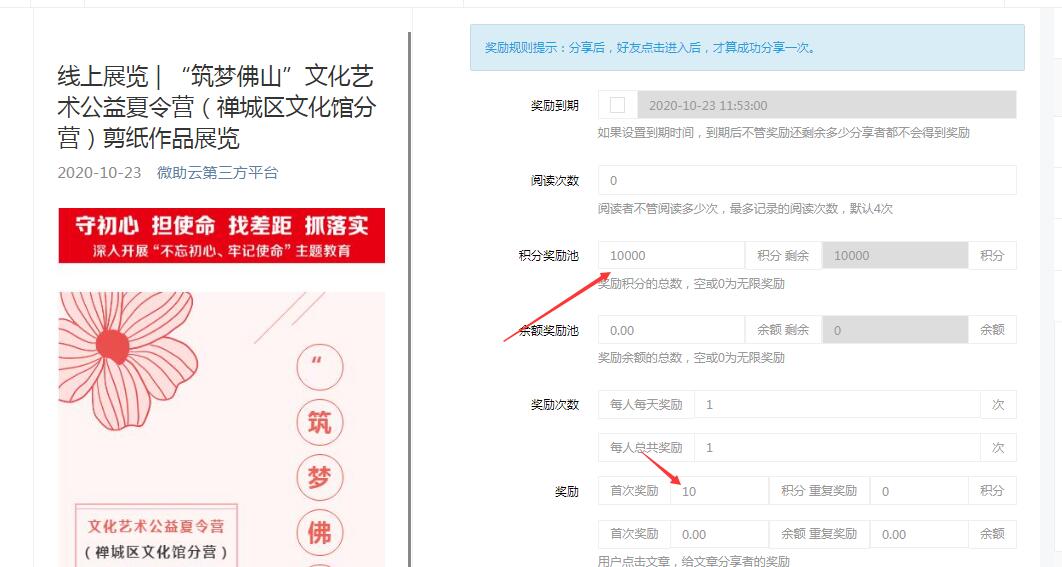
Task: Click the hint 奖励积分的总数，空或0为无限奖励
Action: click(691, 283)
